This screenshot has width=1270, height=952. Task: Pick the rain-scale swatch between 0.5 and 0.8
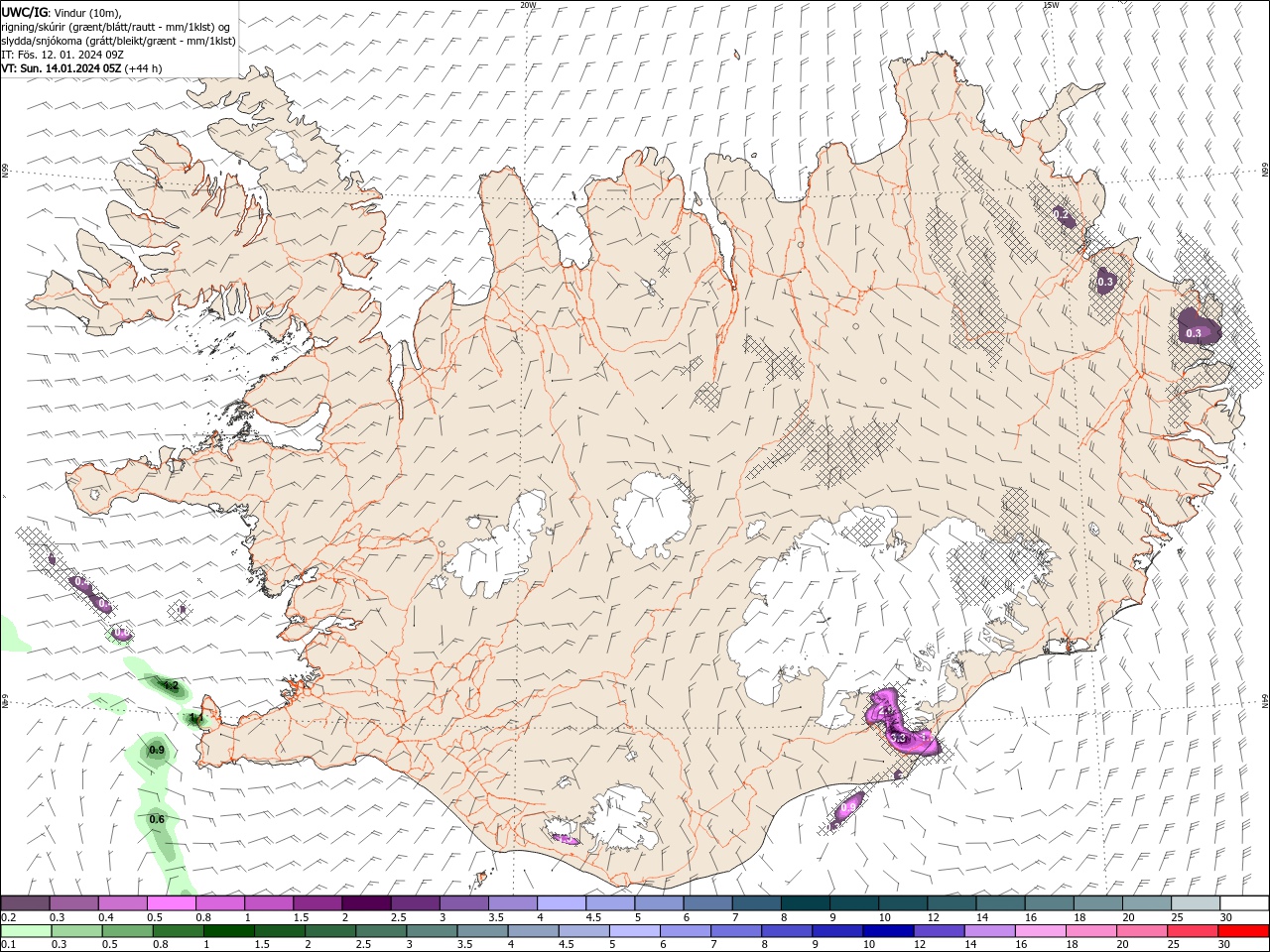pos(128,931)
